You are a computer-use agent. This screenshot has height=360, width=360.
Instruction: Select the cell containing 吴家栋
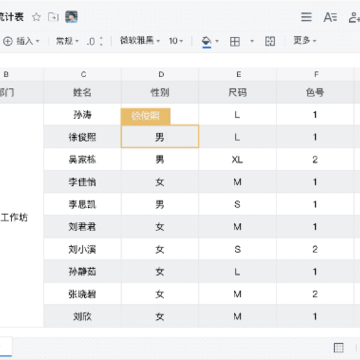coord(82,159)
